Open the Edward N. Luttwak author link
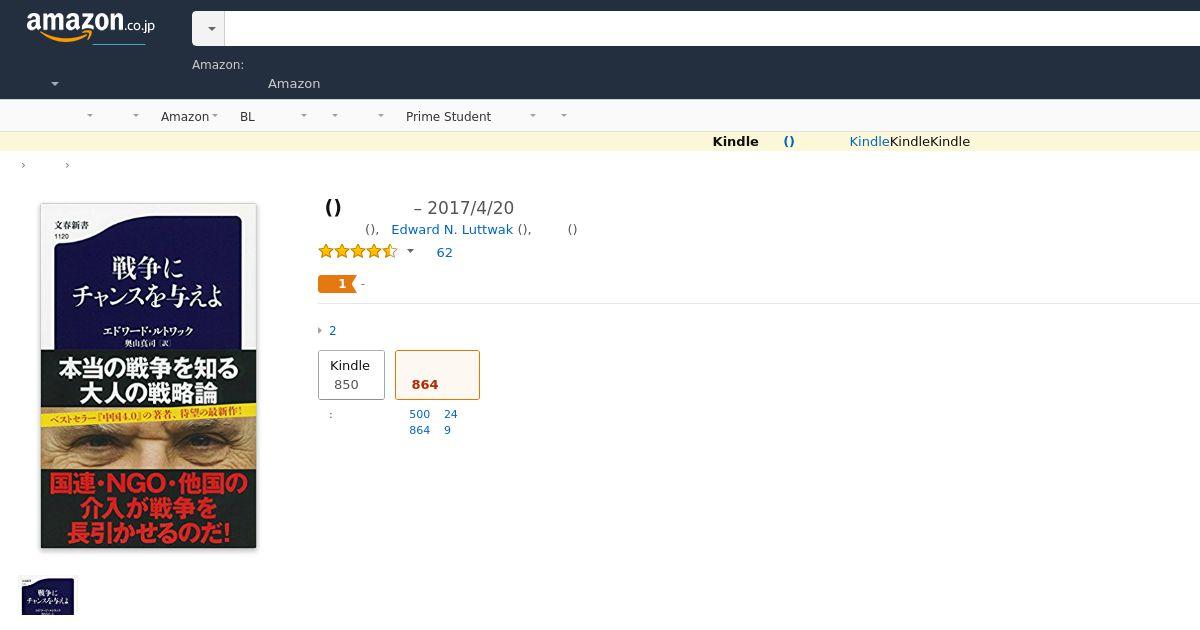This screenshot has width=1200, height=630. pyautogui.click(x=452, y=230)
